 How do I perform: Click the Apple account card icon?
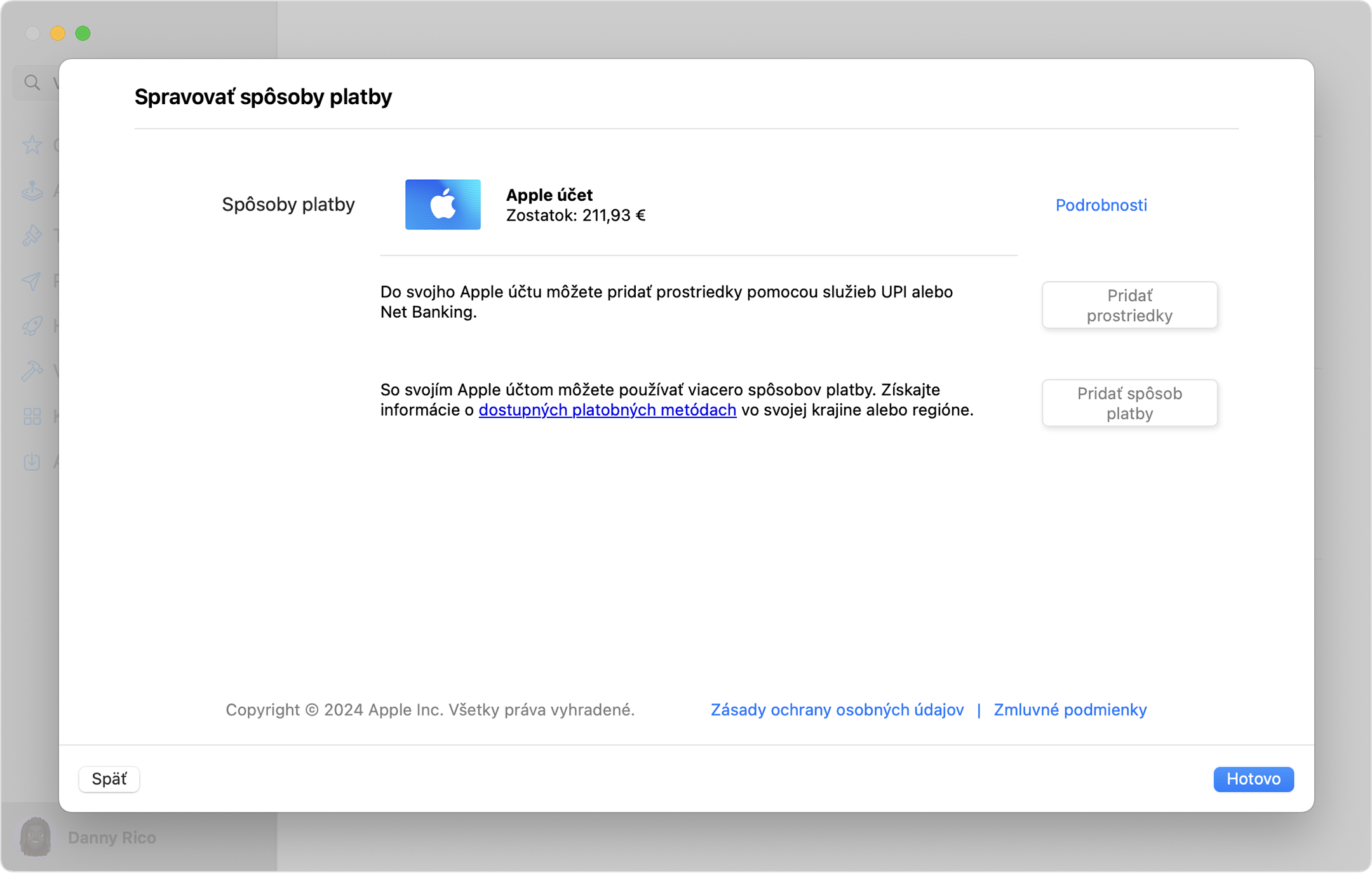click(443, 205)
